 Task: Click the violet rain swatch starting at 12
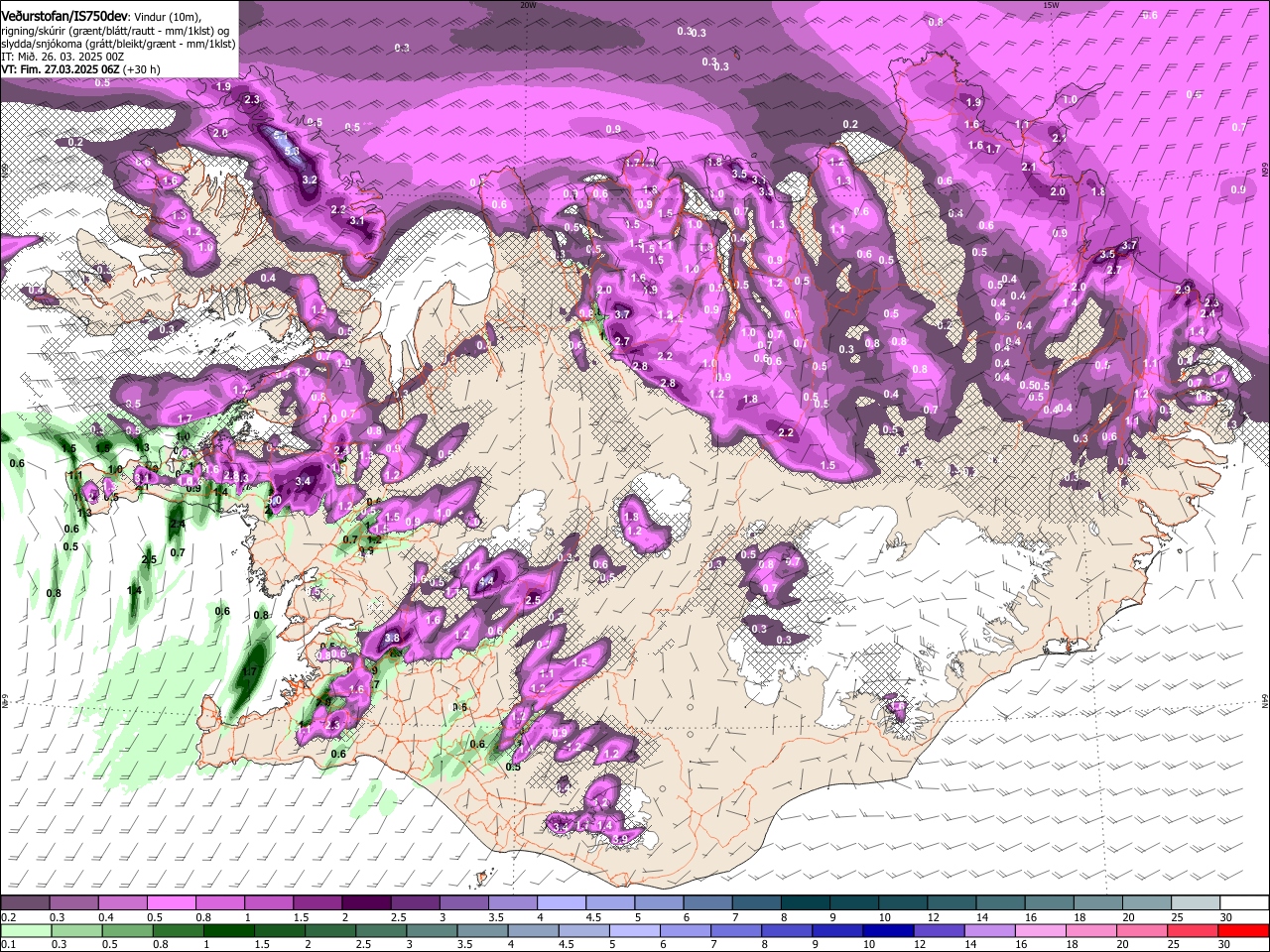[939, 931]
